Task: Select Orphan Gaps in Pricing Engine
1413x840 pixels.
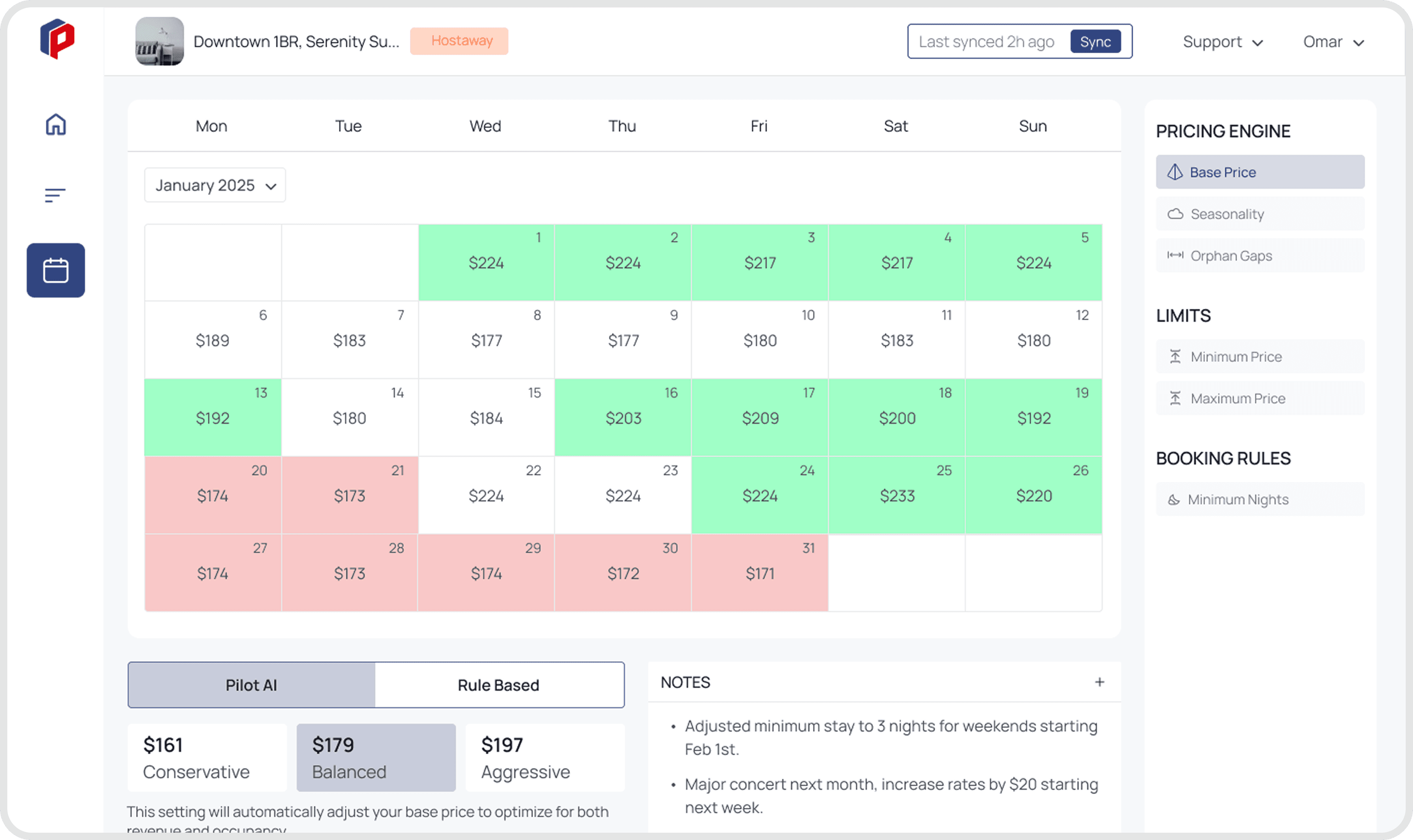Action: pyautogui.click(x=1260, y=256)
